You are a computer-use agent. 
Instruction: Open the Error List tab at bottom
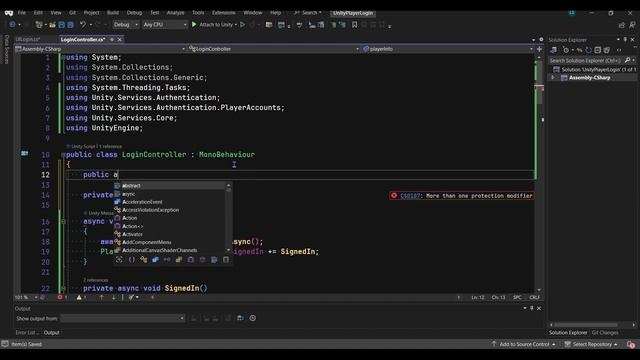click(x=27, y=333)
